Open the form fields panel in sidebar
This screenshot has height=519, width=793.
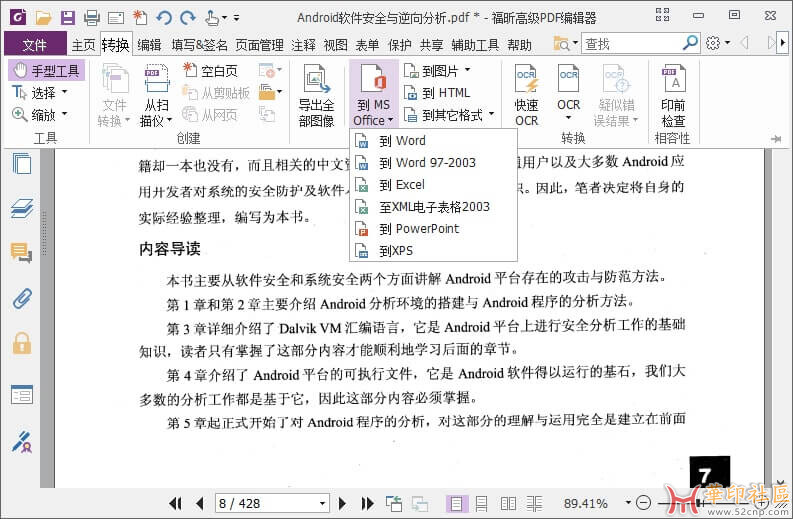click(x=22, y=394)
